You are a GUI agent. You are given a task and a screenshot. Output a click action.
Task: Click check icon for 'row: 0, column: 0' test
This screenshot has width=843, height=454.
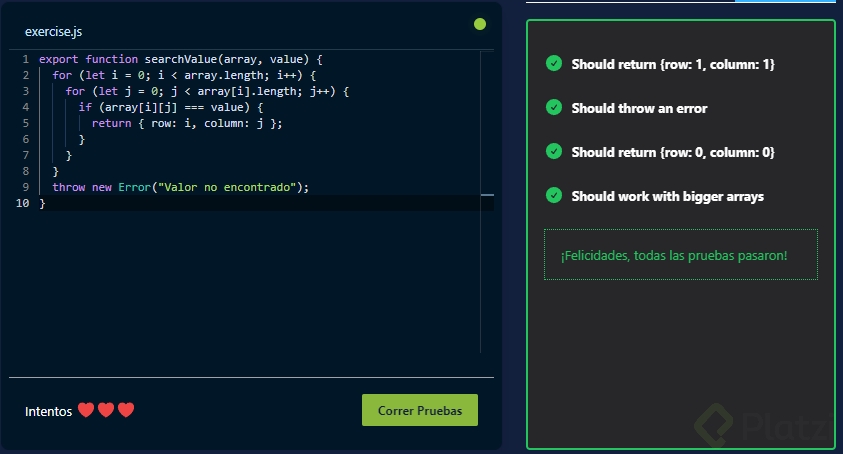[554, 151]
